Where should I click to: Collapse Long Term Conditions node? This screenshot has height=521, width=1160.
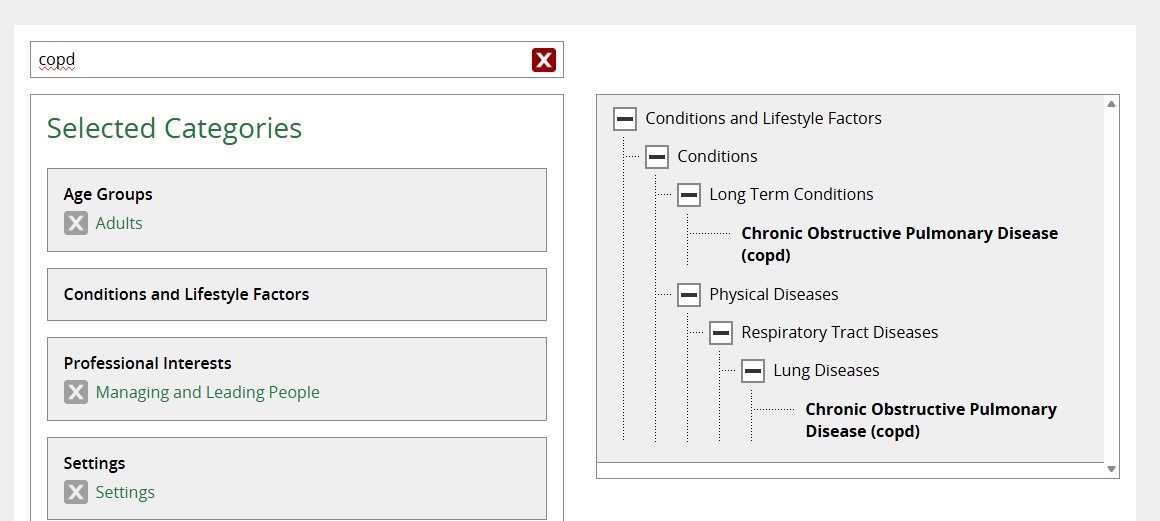tap(689, 195)
